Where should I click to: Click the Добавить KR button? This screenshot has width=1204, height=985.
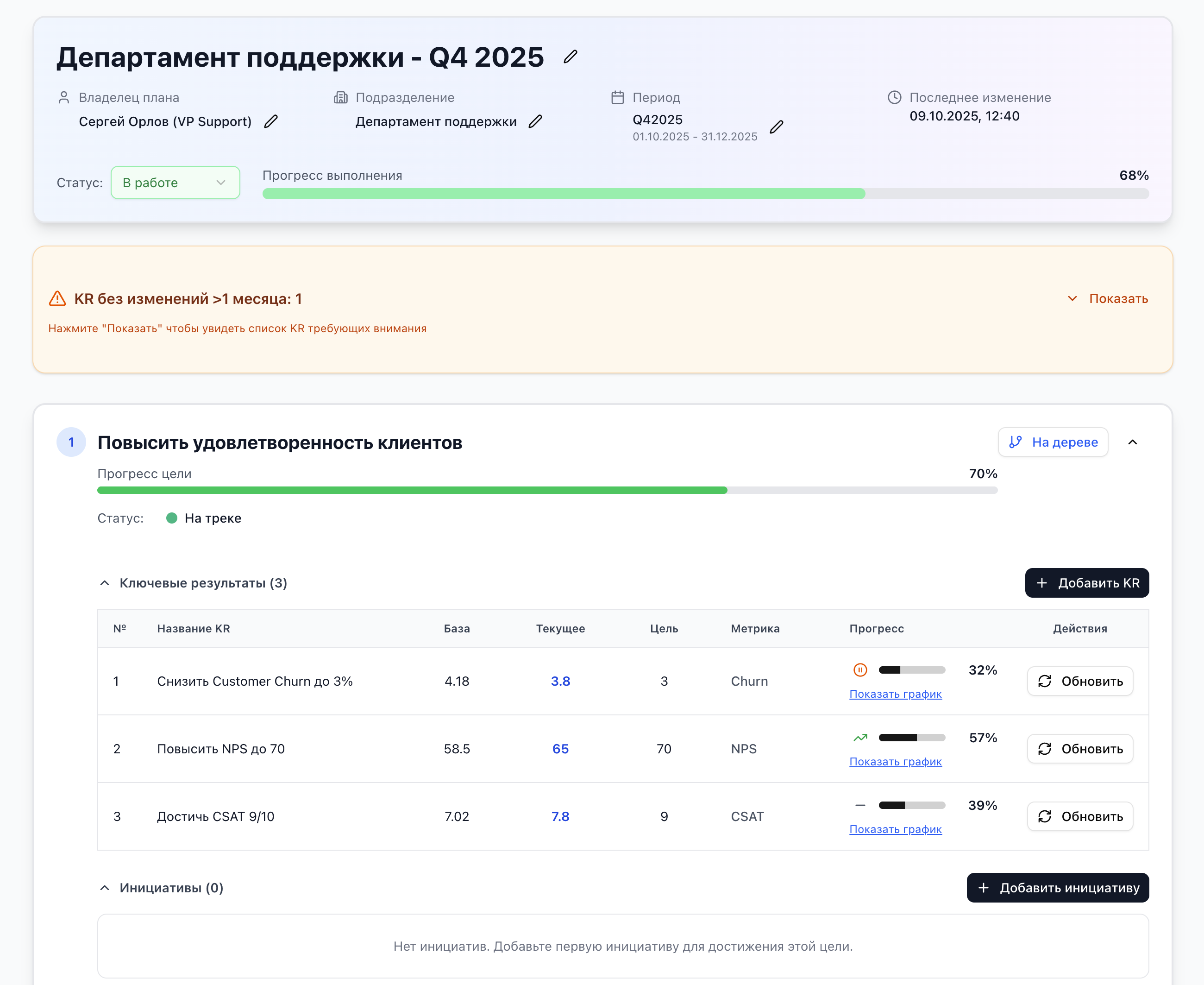[x=1086, y=583]
